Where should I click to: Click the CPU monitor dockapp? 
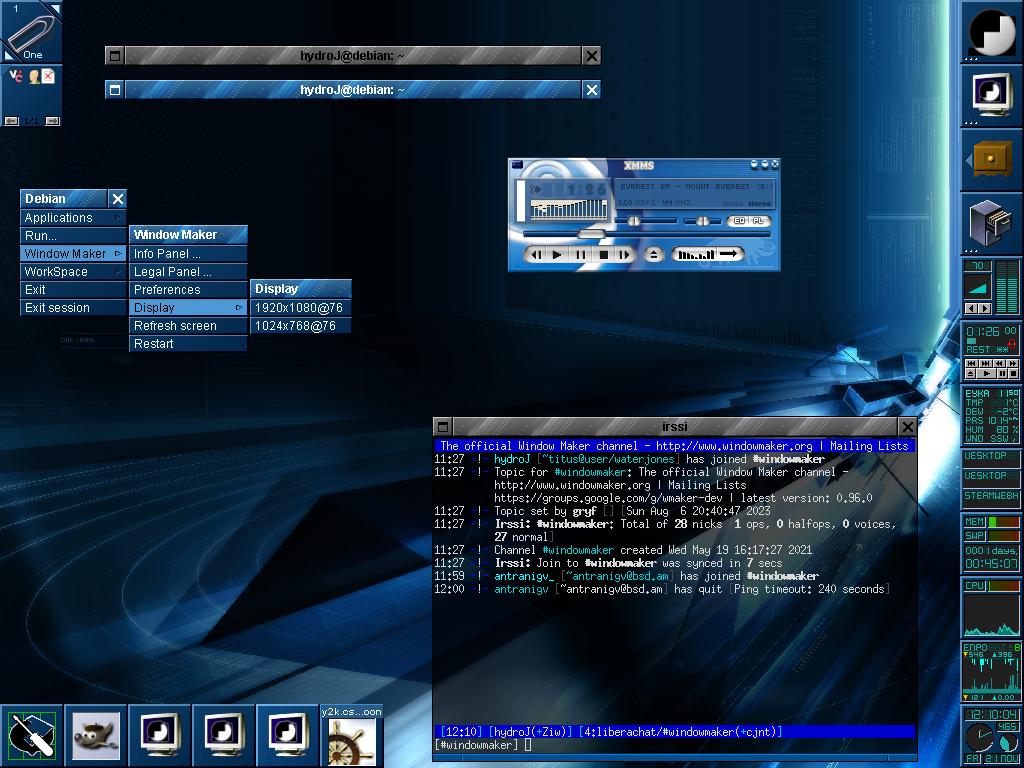pyautogui.click(x=991, y=605)
